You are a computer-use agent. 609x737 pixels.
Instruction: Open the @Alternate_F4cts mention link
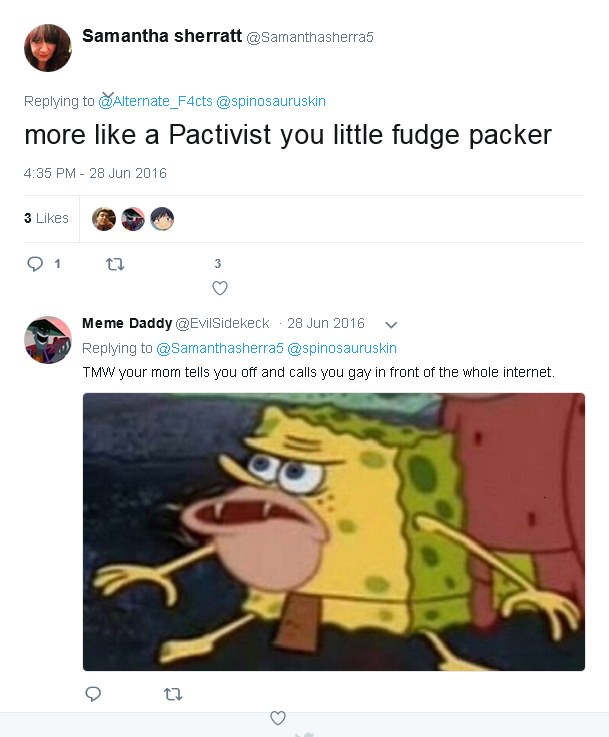pyautogui.click(x=156, y=101)
